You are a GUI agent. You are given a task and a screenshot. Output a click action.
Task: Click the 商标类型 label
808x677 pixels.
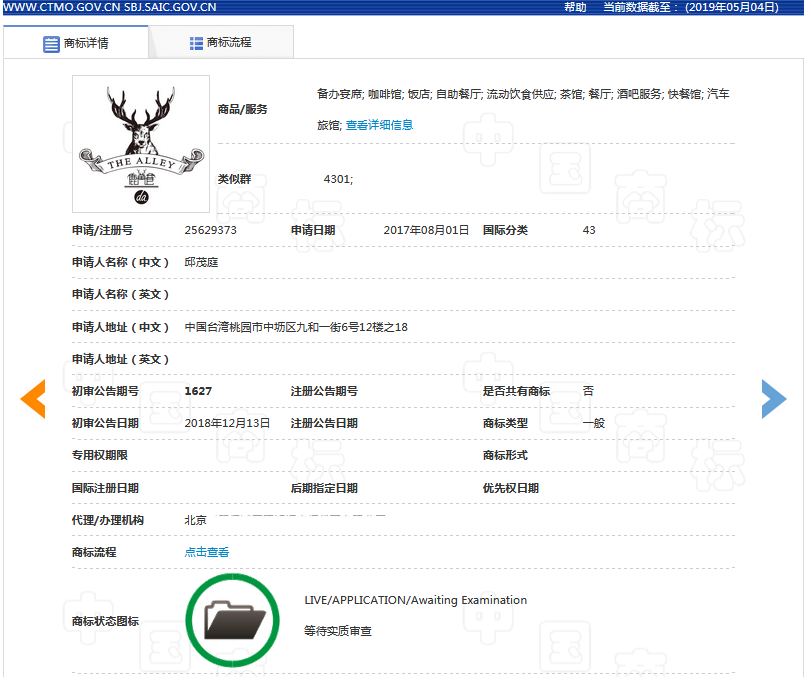(505, 423)
